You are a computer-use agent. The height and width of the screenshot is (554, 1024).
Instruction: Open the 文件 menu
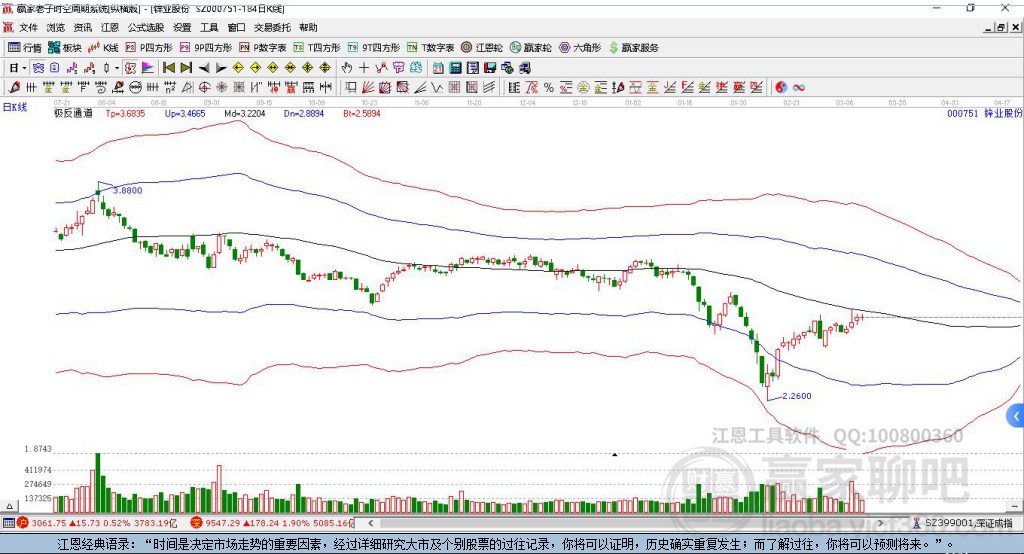(28, 27)
